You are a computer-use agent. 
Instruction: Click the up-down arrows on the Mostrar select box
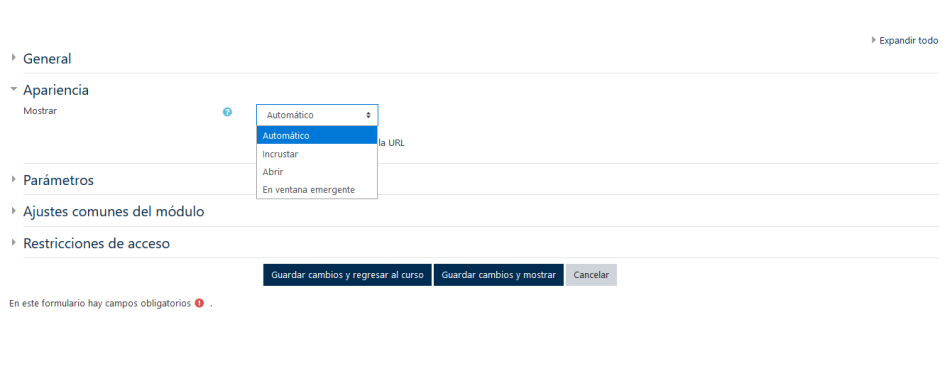(368, 115)
